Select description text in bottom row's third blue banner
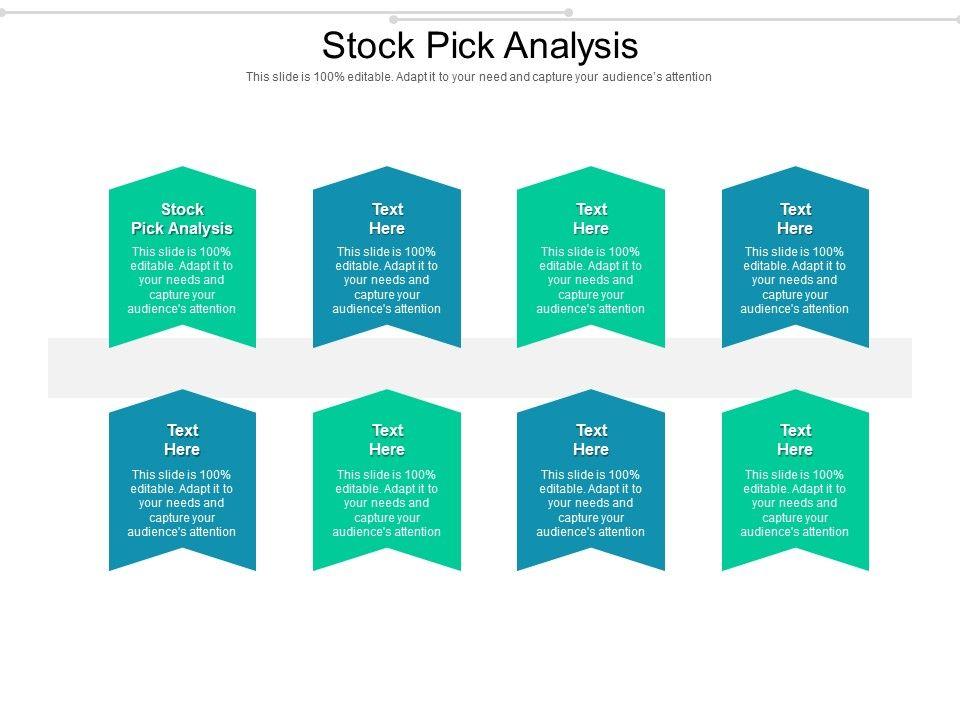The width and height of the screenshot is (960, 720). (x=591, y=503)
